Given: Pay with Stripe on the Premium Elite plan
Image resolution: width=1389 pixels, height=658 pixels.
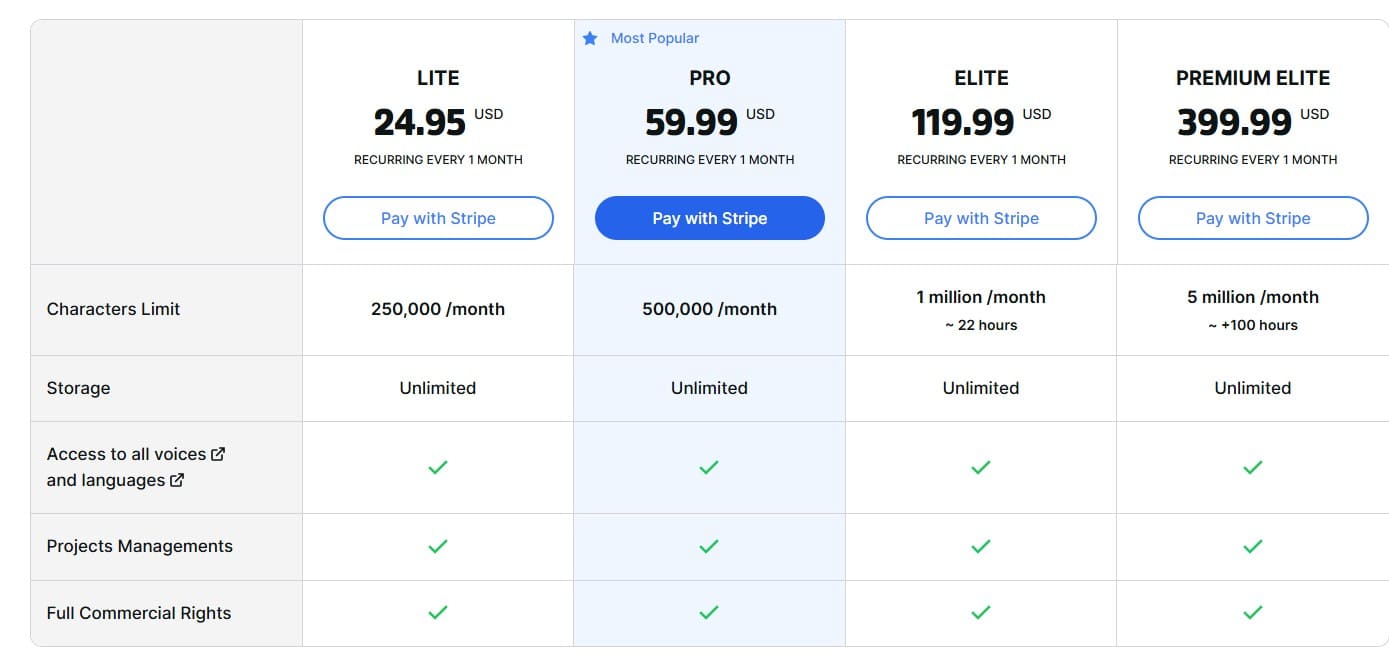Looking at the screenshot, I should pos(1252,218).
